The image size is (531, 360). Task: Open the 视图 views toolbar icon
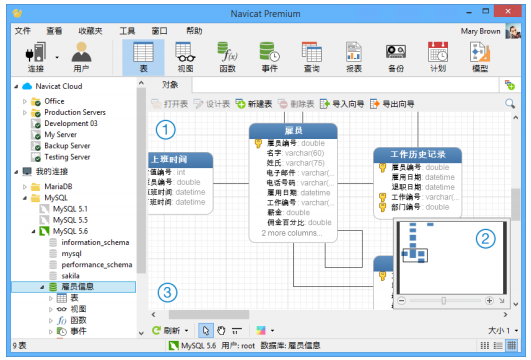click(185, 52)
